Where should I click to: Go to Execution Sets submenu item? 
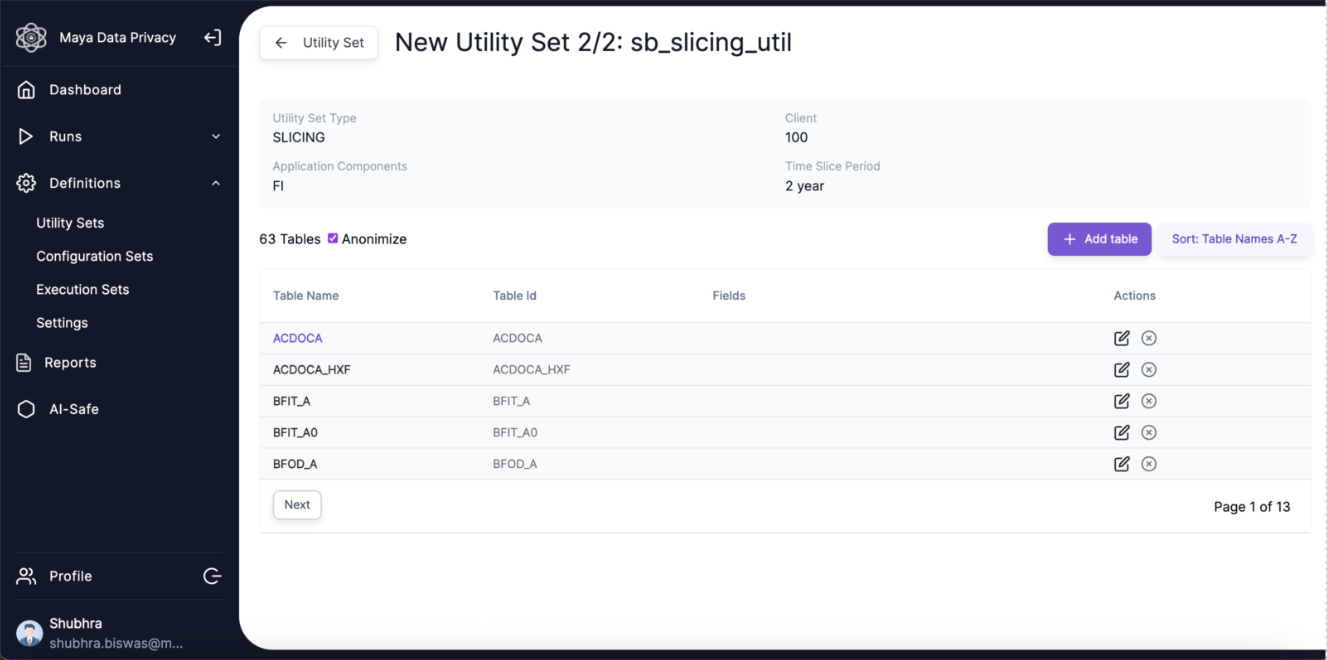point(83,290)
